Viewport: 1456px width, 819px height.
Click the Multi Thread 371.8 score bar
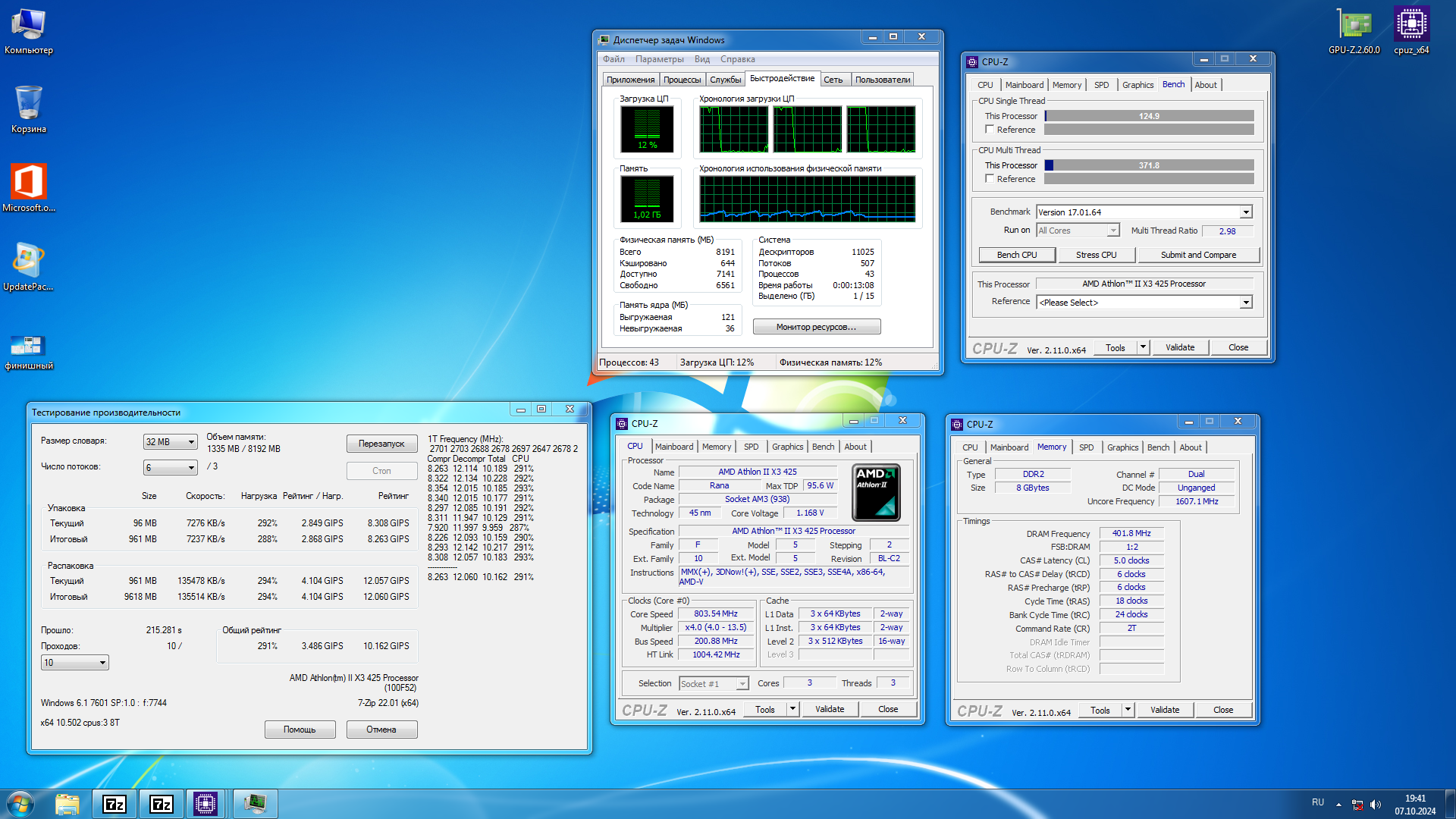(x=1149, y=165)
